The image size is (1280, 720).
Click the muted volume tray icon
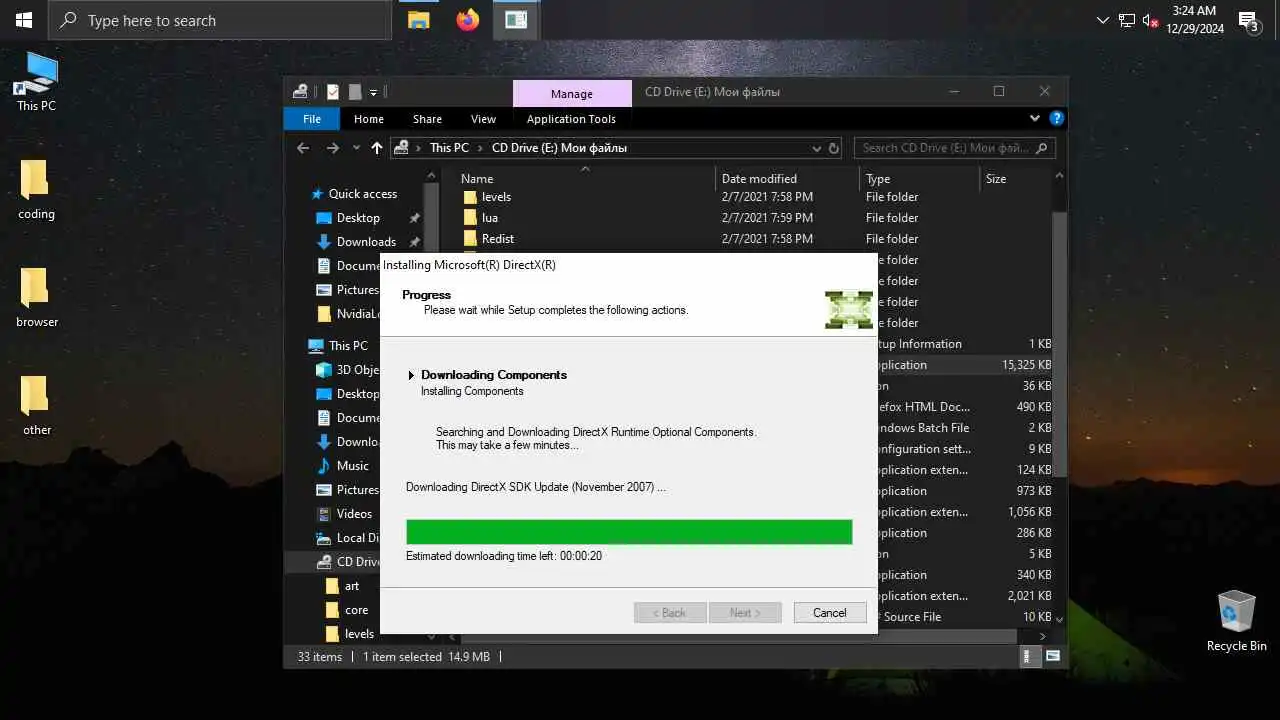[x=1150, y=20]
